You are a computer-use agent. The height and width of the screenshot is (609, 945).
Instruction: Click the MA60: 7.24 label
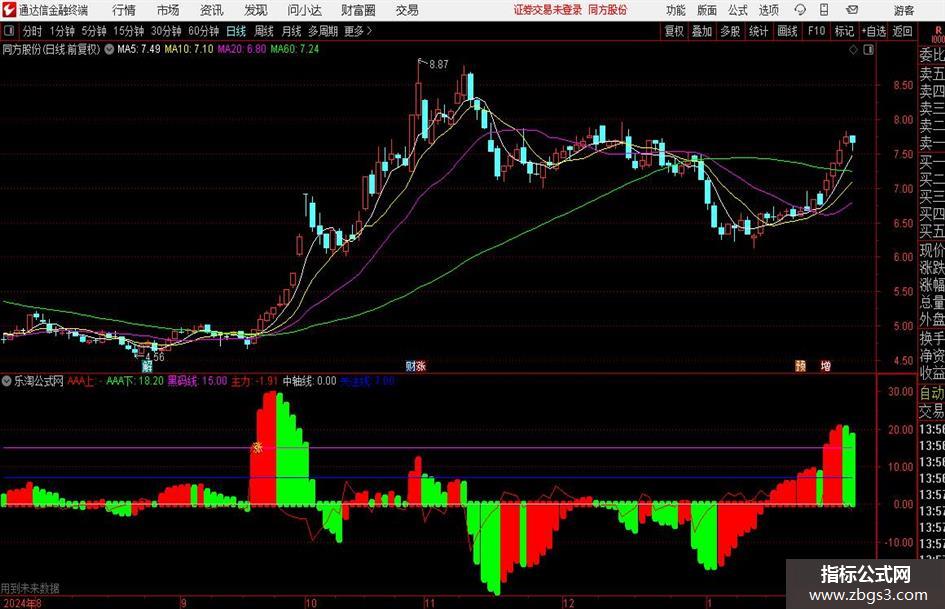click(295, 49)
